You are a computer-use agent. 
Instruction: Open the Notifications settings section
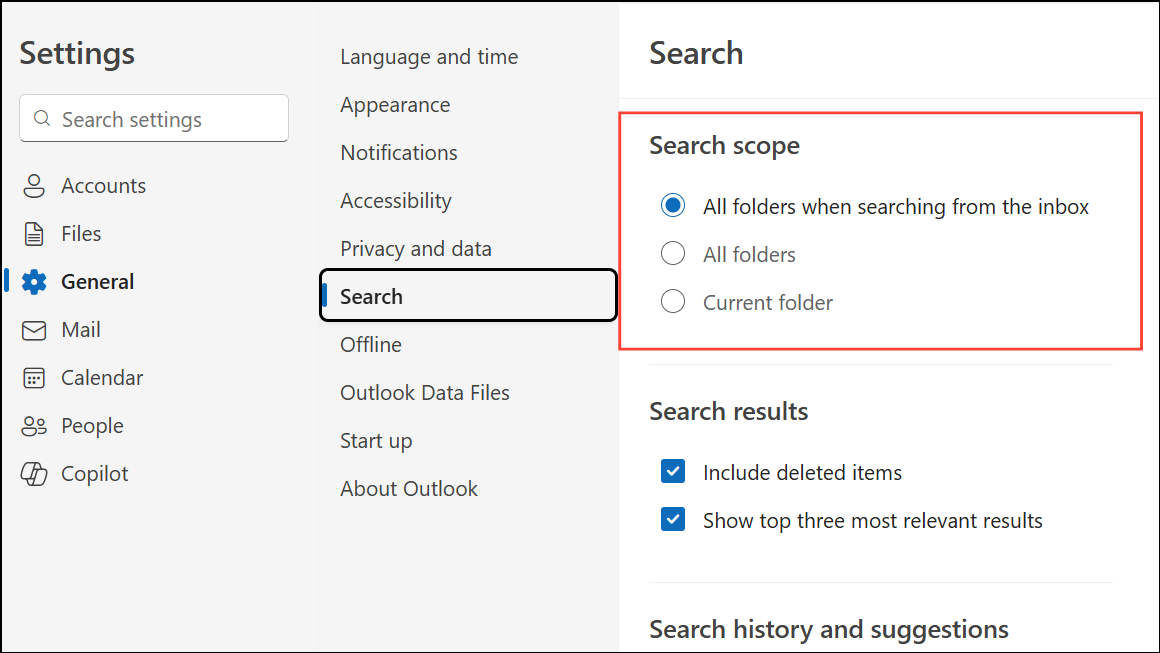pyautogui.click(x=399, y=153)
